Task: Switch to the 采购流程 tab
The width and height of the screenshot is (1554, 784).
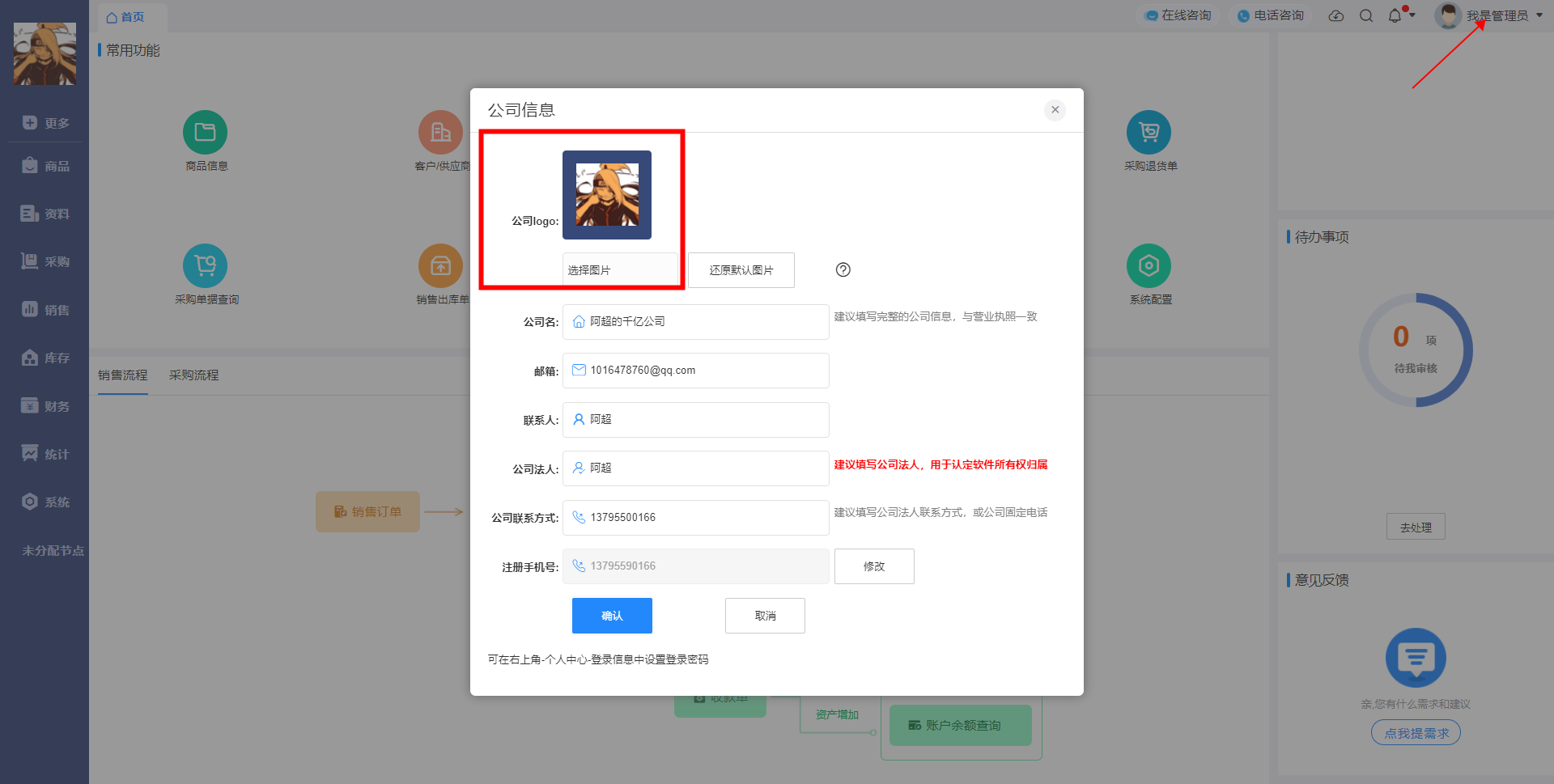Action: [x=194, y=375]
